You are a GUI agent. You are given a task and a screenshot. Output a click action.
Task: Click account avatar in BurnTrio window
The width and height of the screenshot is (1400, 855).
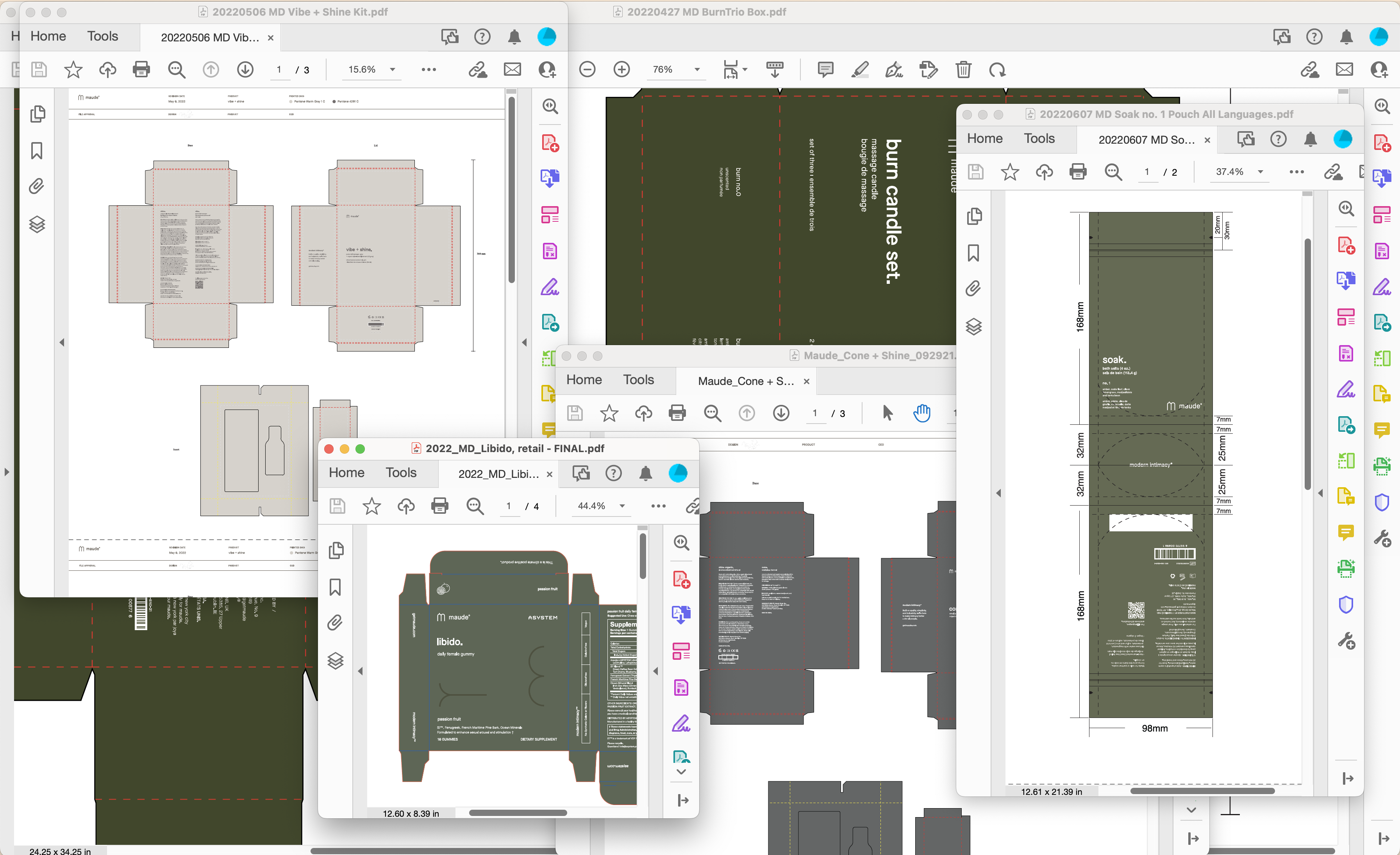pos(1379,37)
